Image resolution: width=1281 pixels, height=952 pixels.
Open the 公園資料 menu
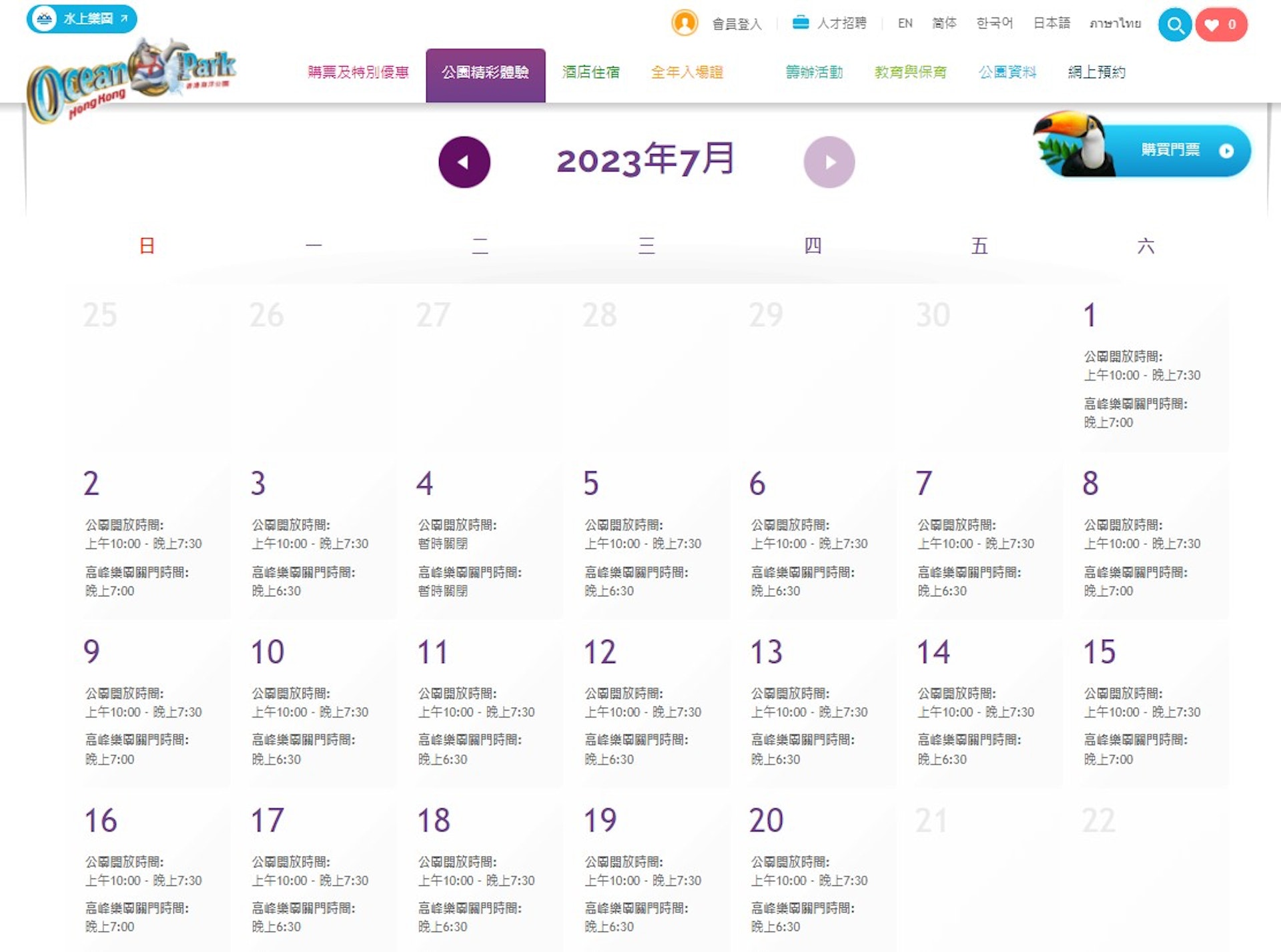[x=1007, y=73]
